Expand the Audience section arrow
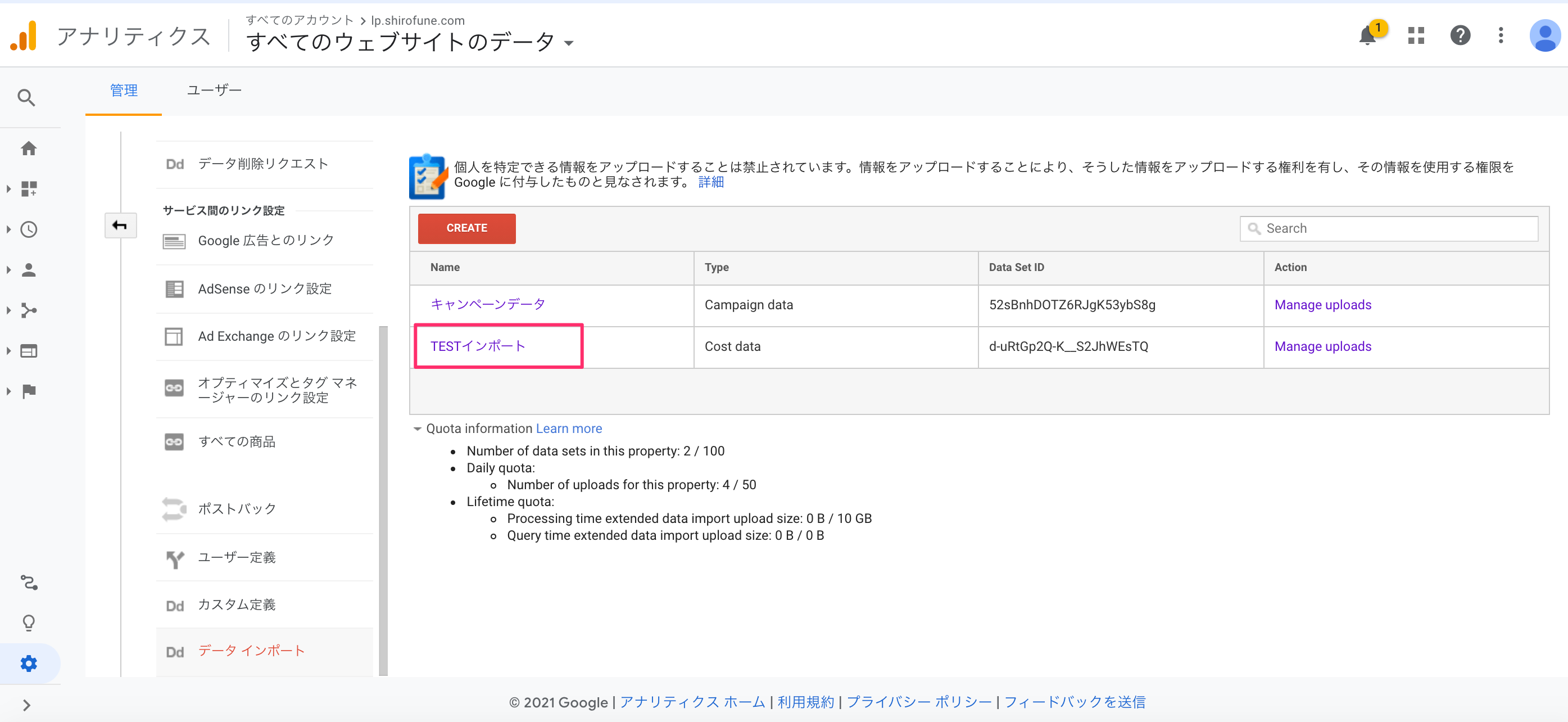1568x722 pixels. [x=8, y=270]
